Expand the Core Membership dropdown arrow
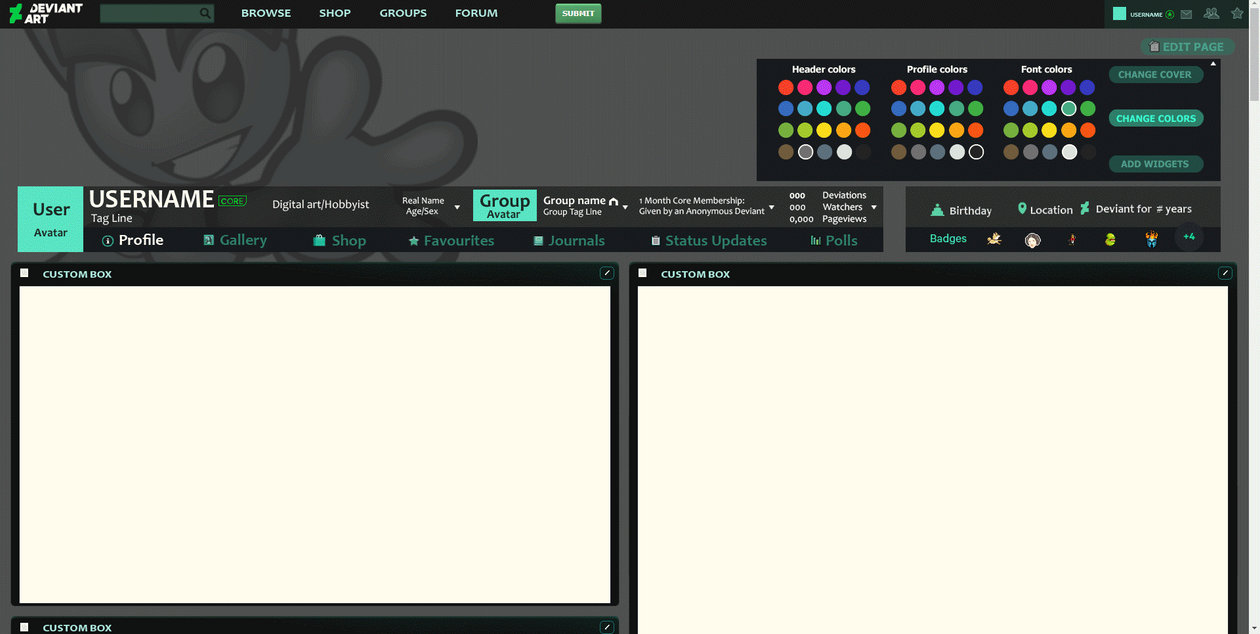 coord(772,207)
